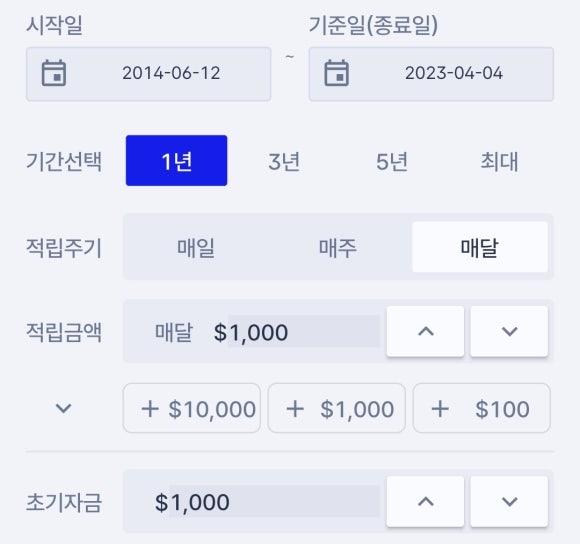Increase monthly deposit amount with up arrow

[425, 331]
